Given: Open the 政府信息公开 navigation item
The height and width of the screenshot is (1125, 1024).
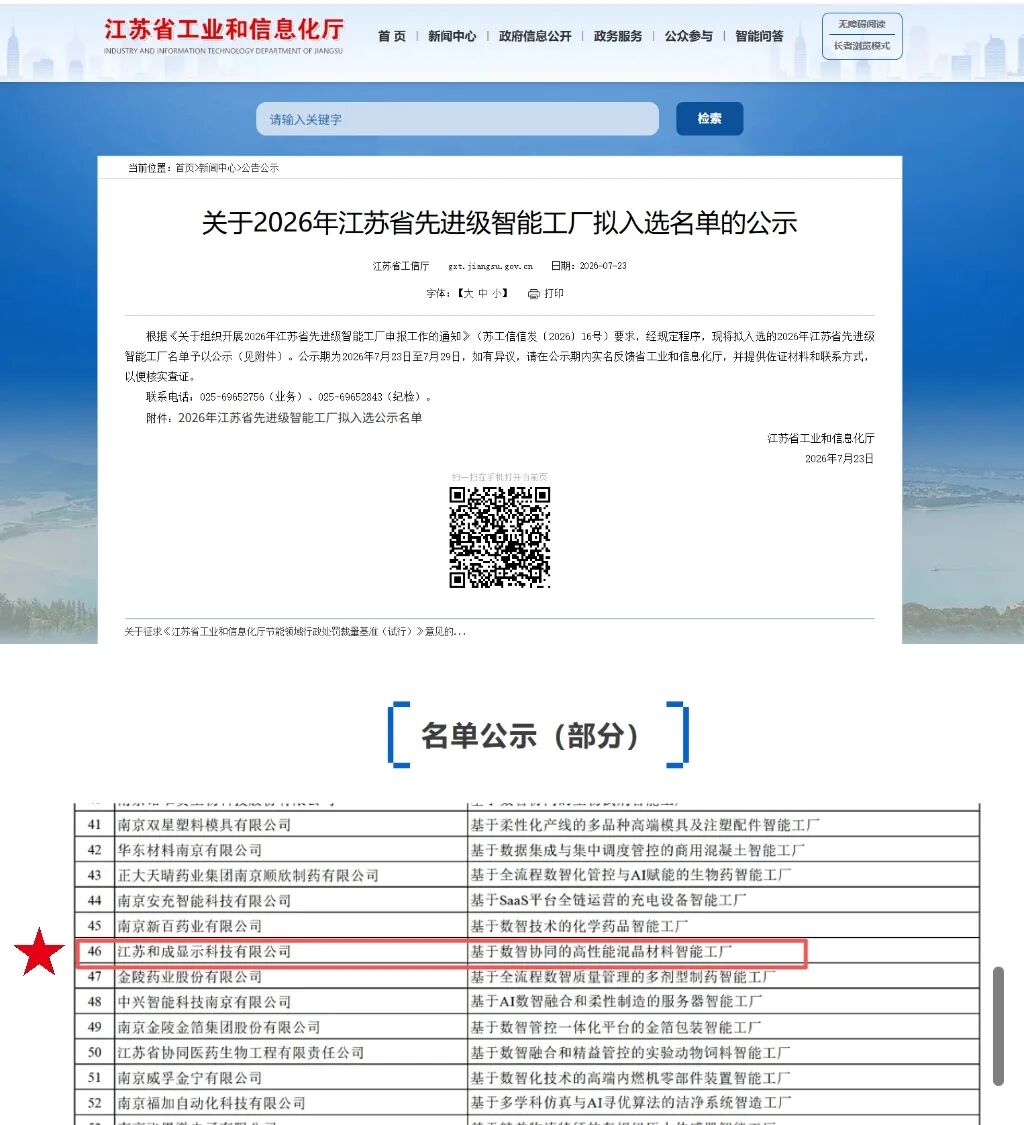Looking at the screenshot, I should (535, 36).
